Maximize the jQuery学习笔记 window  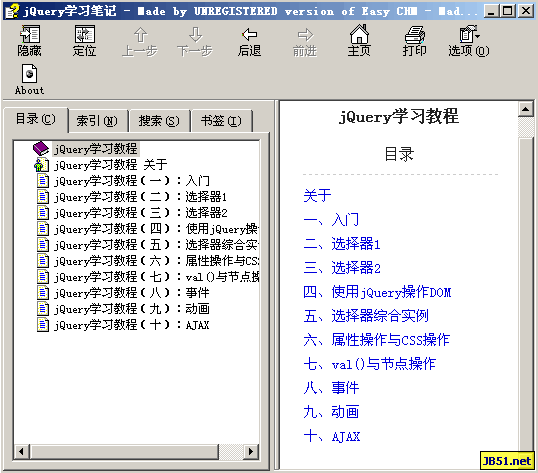click(x=508, y=11)
